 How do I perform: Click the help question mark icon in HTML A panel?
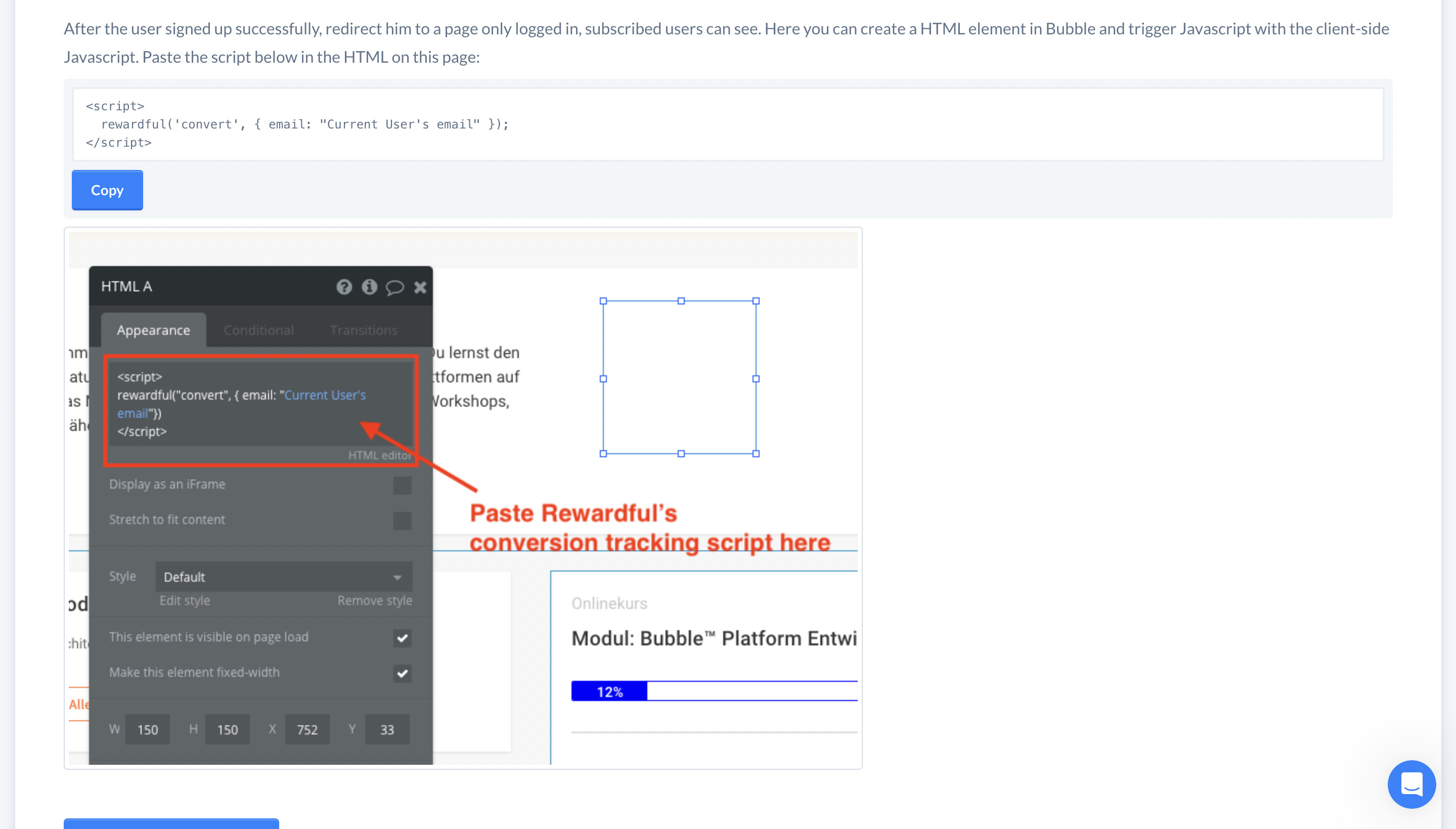(344, 286)
